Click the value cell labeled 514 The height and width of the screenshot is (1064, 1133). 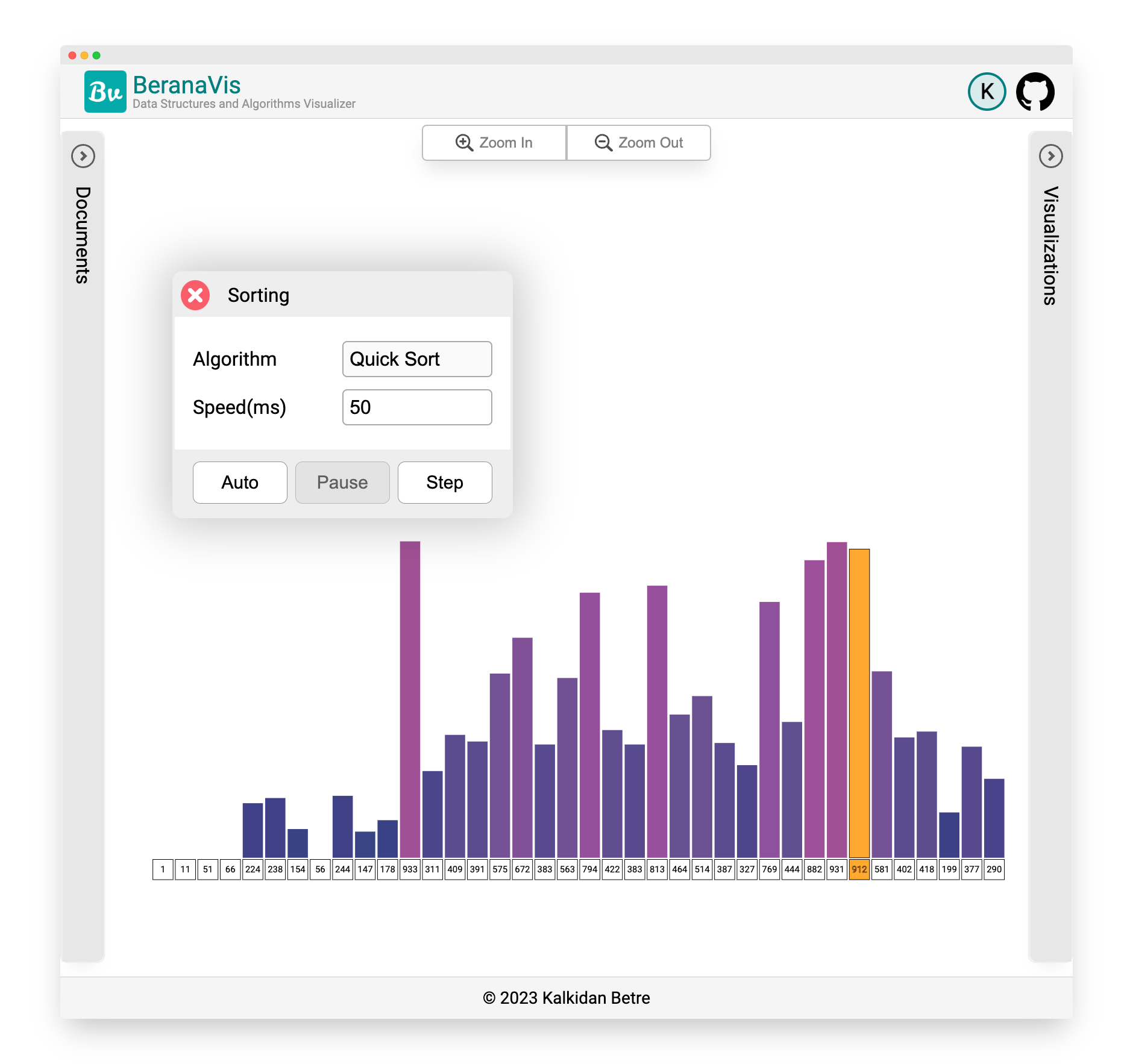[x=702, y=869]
